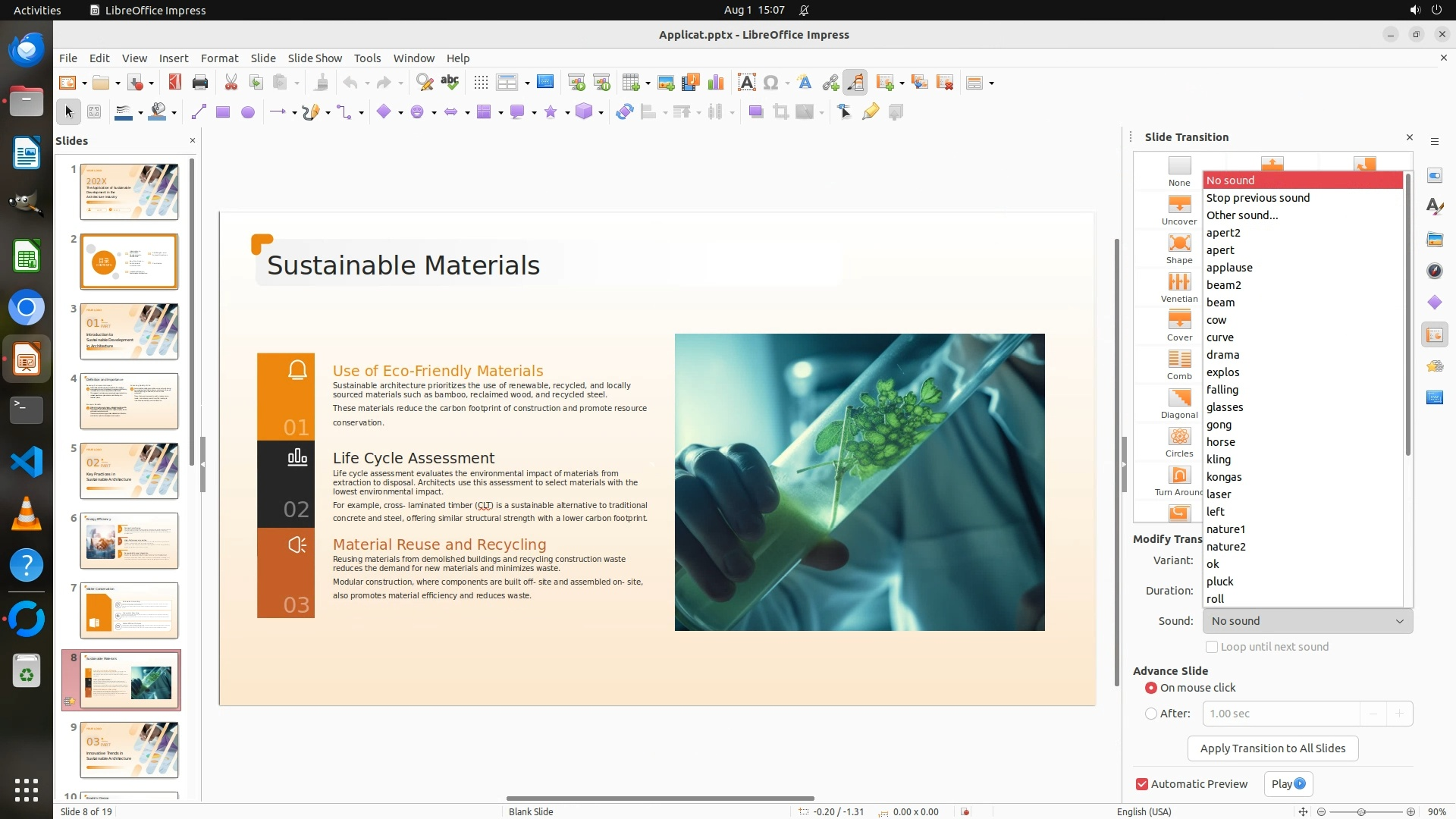Image resolution: width=1456 pixels, height=819 pixels.
Task: Choose applause from the sound list
Action: coord(1229,268)
